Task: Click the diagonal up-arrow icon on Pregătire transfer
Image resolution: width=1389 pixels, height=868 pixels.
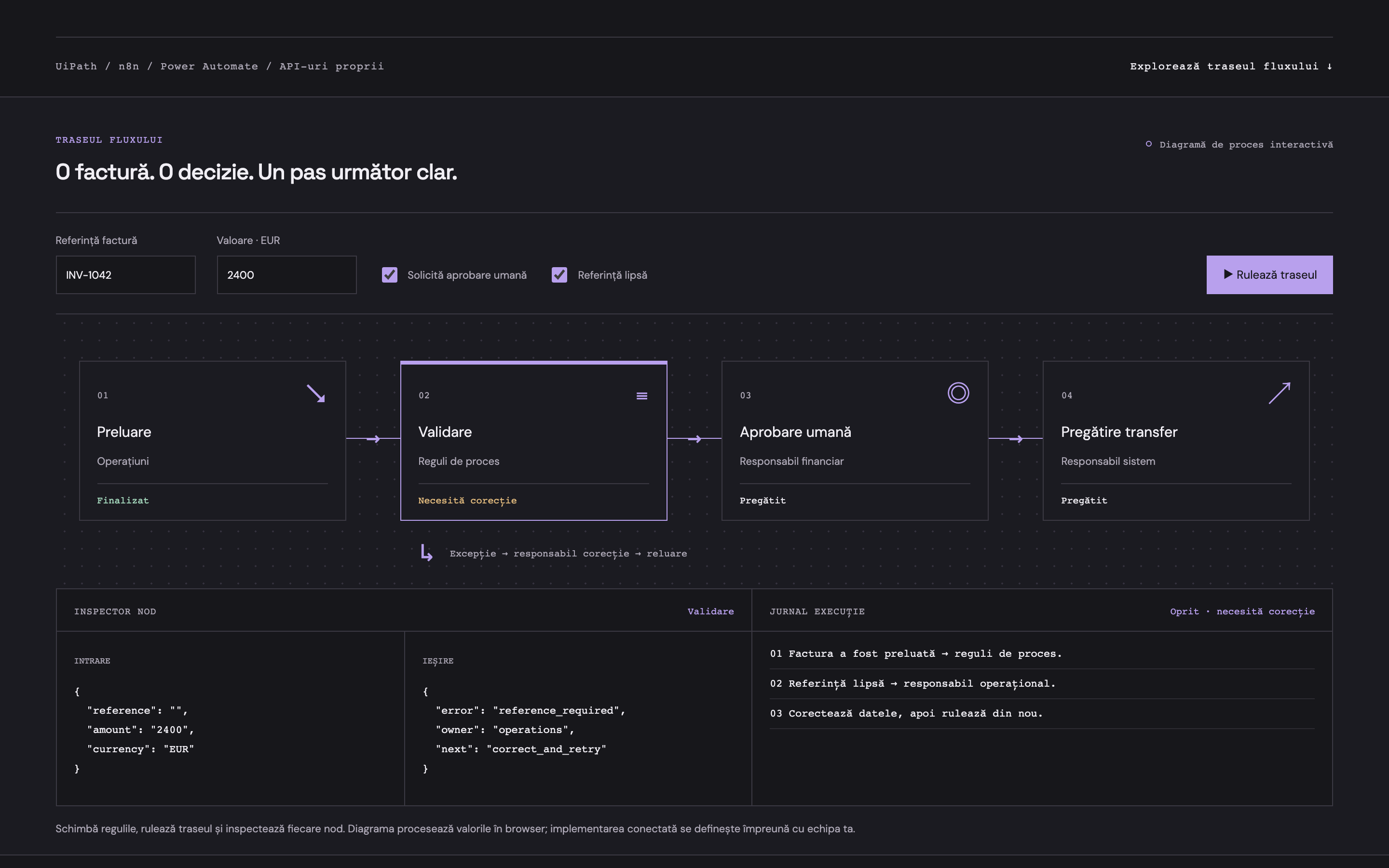Action: point(1280,393)
